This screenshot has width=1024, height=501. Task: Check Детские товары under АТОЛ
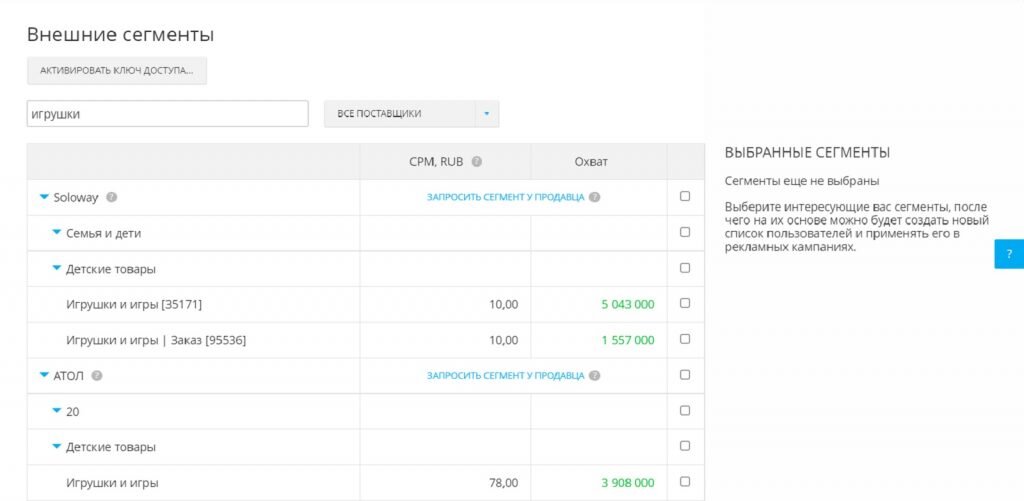pyautogui.click(x=684, y=446)
